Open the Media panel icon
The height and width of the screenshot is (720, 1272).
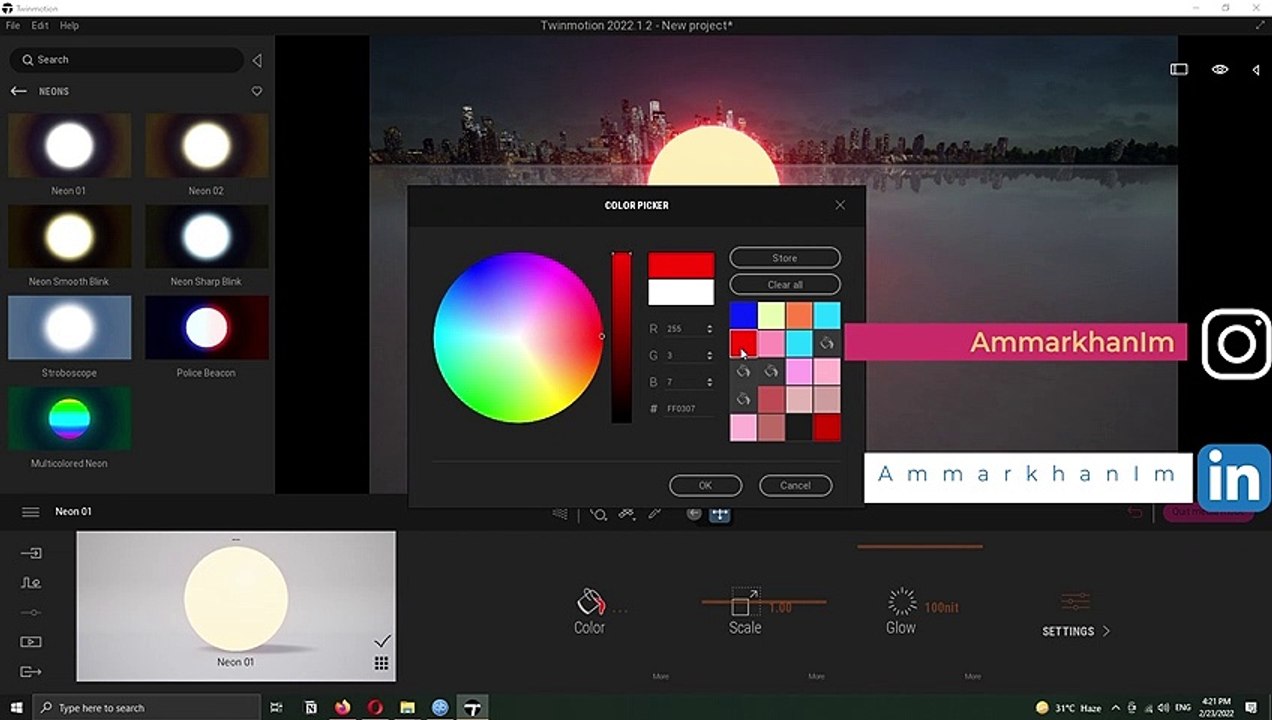pos(31,642)
